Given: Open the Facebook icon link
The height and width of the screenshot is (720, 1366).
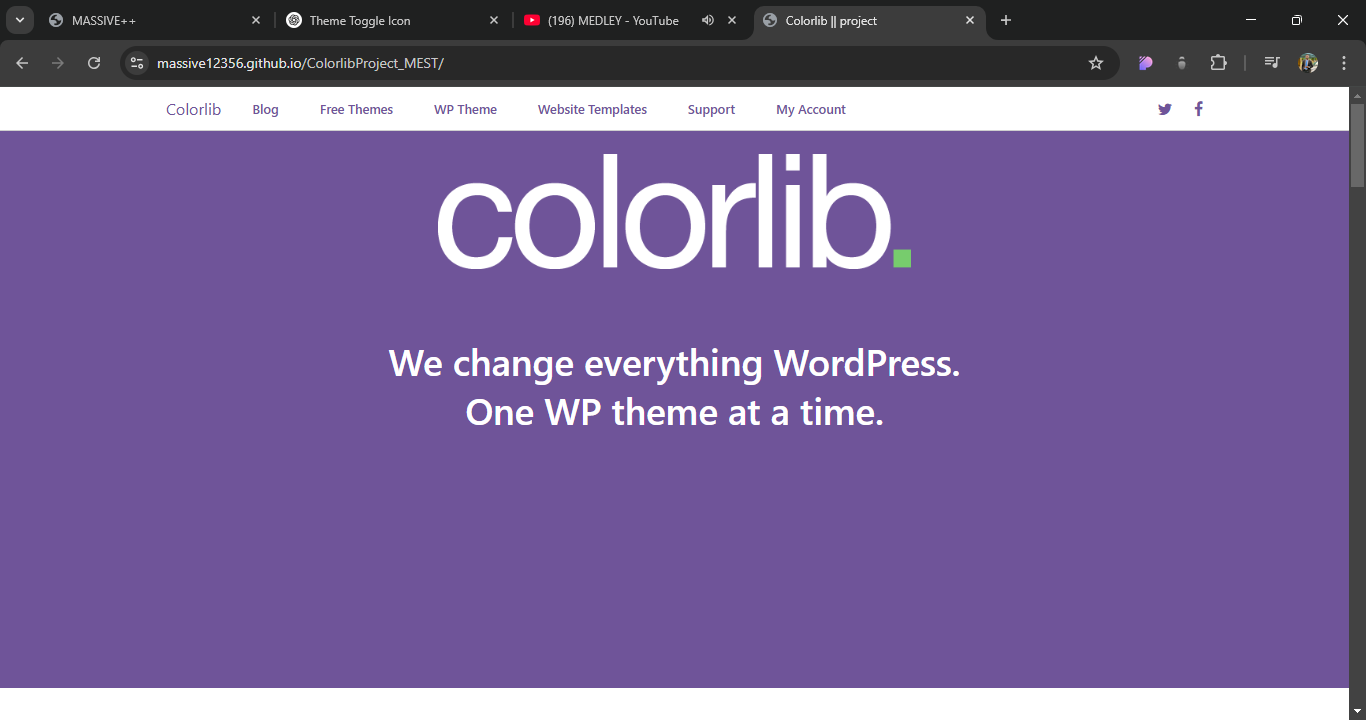Looking at the screenshot, I should [1198, 109].
